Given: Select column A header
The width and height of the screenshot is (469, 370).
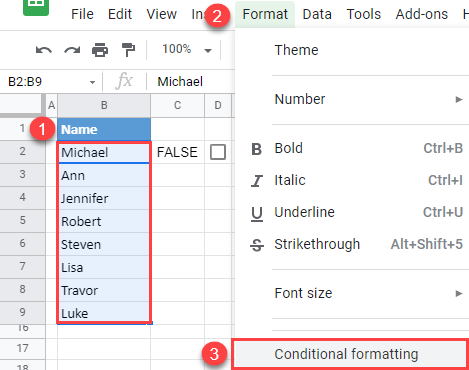Looking at the screenshot, I should (51, 105).
